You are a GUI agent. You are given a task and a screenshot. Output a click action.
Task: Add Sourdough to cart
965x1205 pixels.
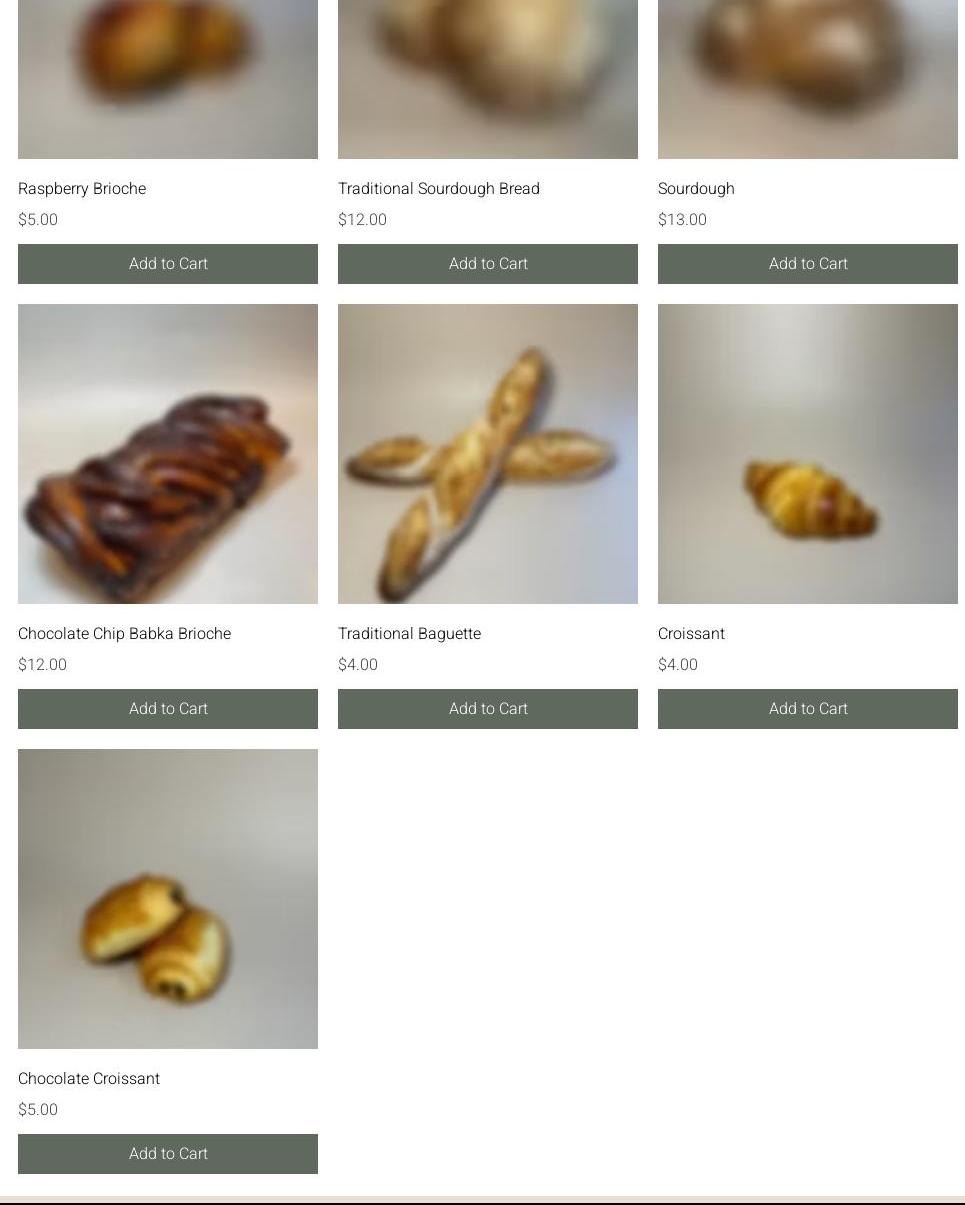coord(808,264)
